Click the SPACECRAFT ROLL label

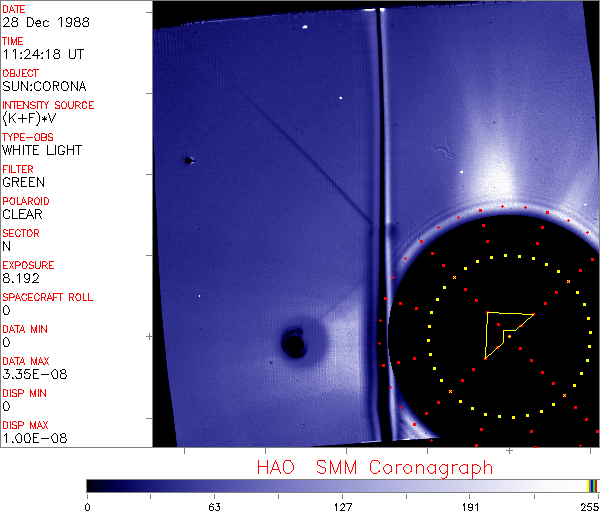click(47, 297)
